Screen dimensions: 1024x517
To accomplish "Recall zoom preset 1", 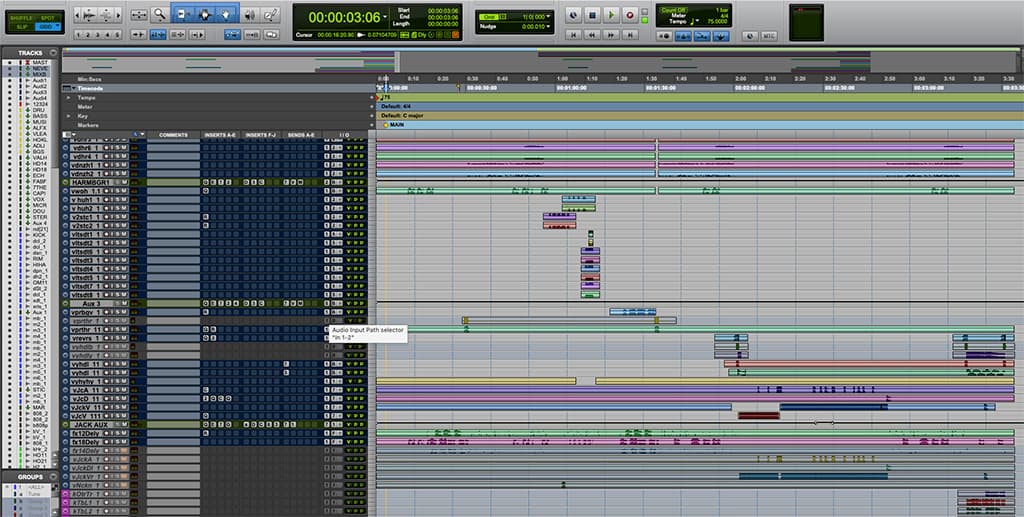I will pos(78,35).
